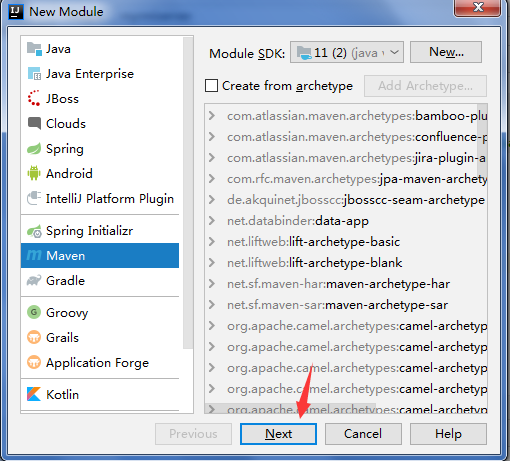This screenshot has width=510, height=461.
Task: Click the Add Archetype... button
Action: (425, 86)
